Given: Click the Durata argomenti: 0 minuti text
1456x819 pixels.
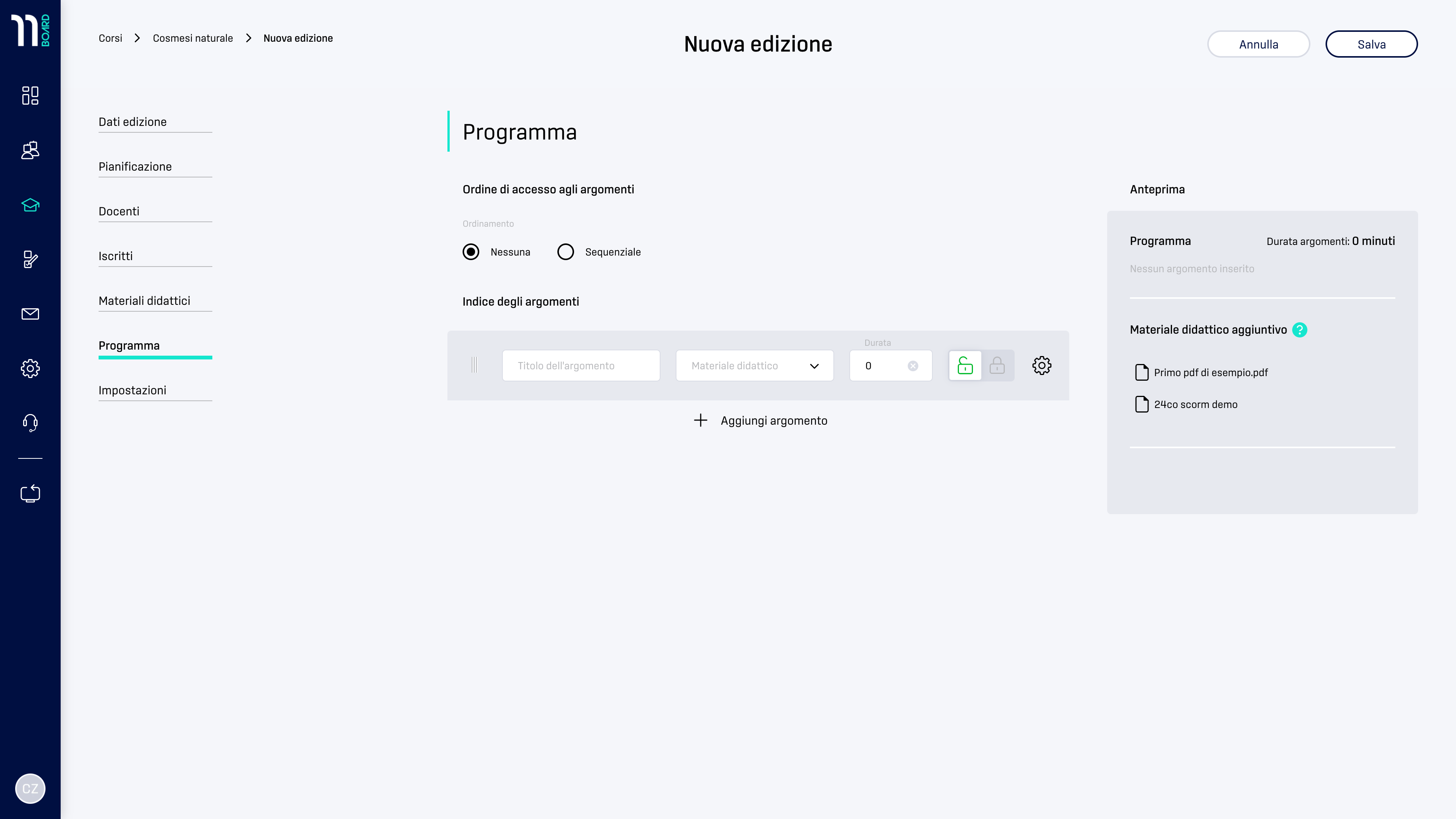Looking at the screenshot, I should tap(1330, 242).
